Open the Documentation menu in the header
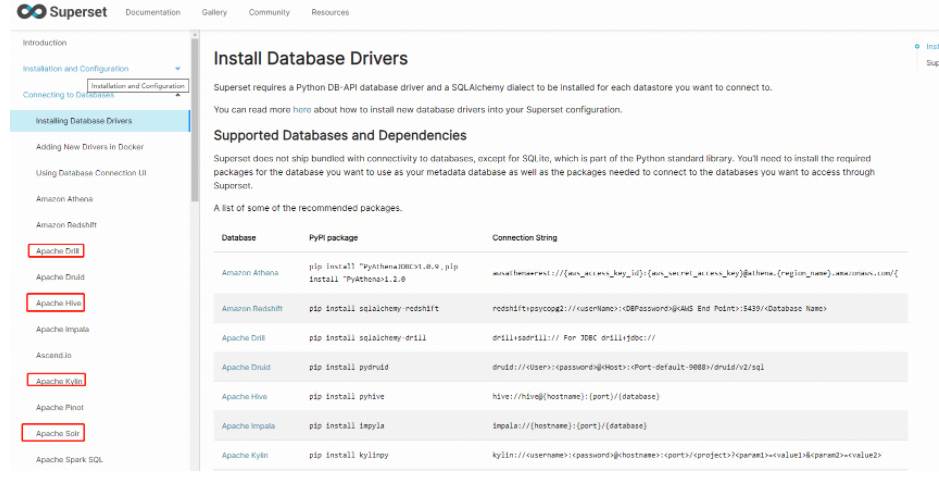Viewport: 939px width, 485px height. coord(153,12)
